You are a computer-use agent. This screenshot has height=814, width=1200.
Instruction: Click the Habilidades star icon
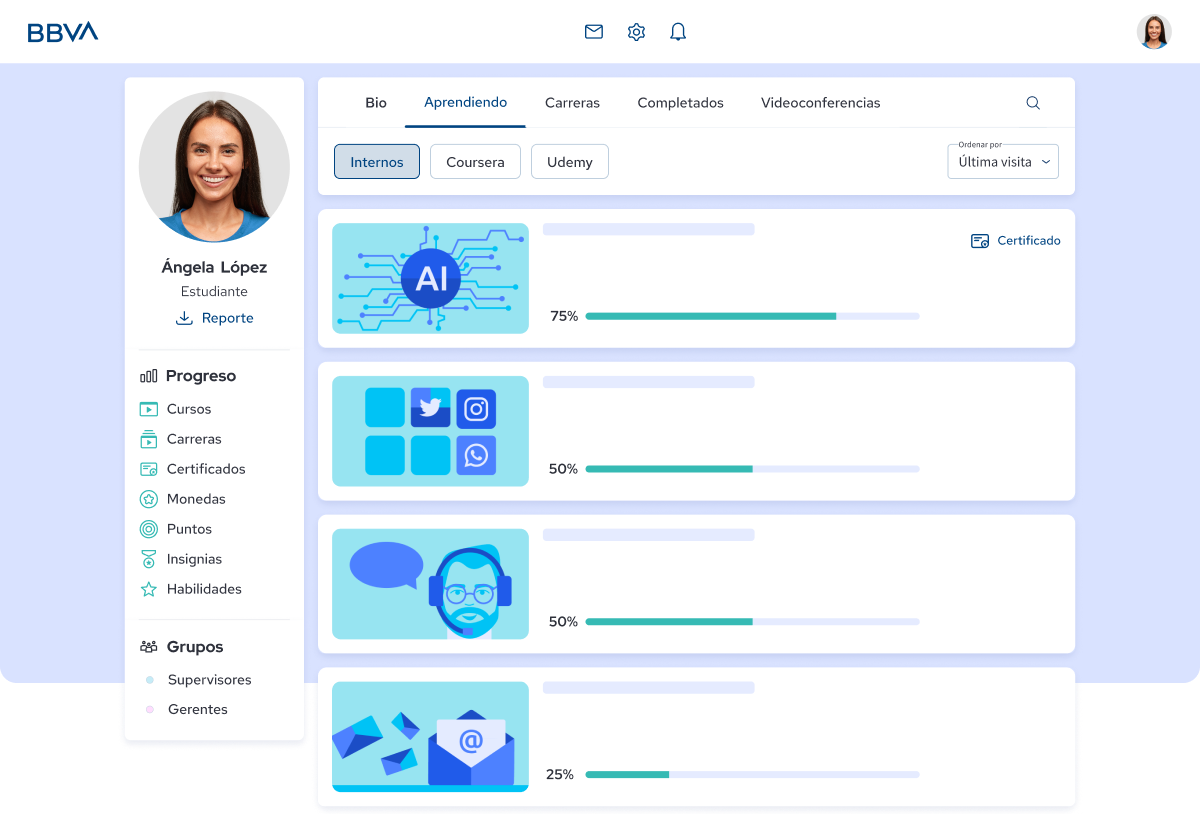point(149,589)
